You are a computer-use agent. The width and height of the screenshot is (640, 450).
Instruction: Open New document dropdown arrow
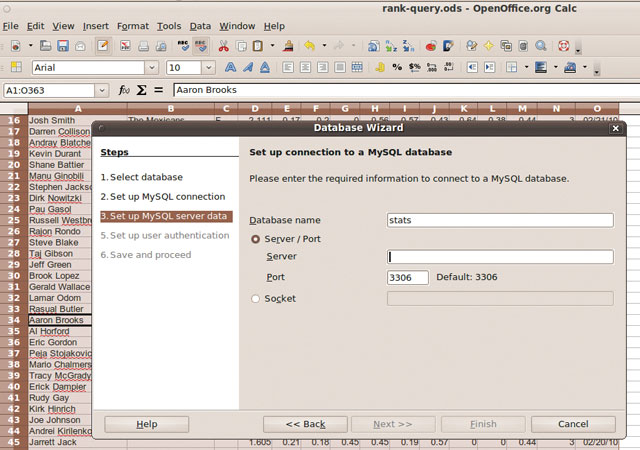tap(31, 46)
